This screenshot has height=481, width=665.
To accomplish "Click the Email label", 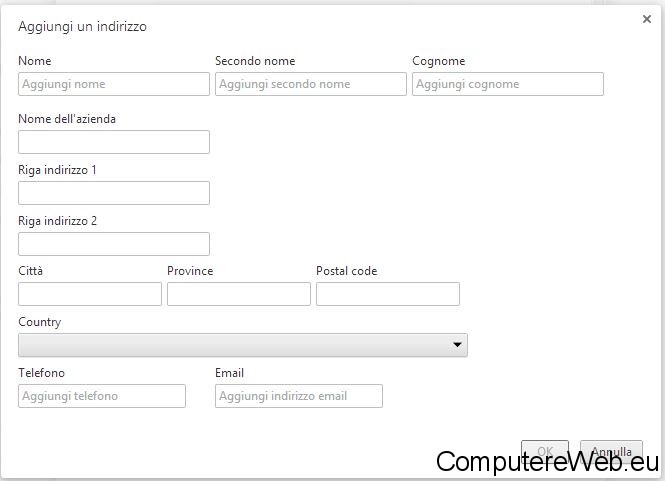I will pos(229,373).
